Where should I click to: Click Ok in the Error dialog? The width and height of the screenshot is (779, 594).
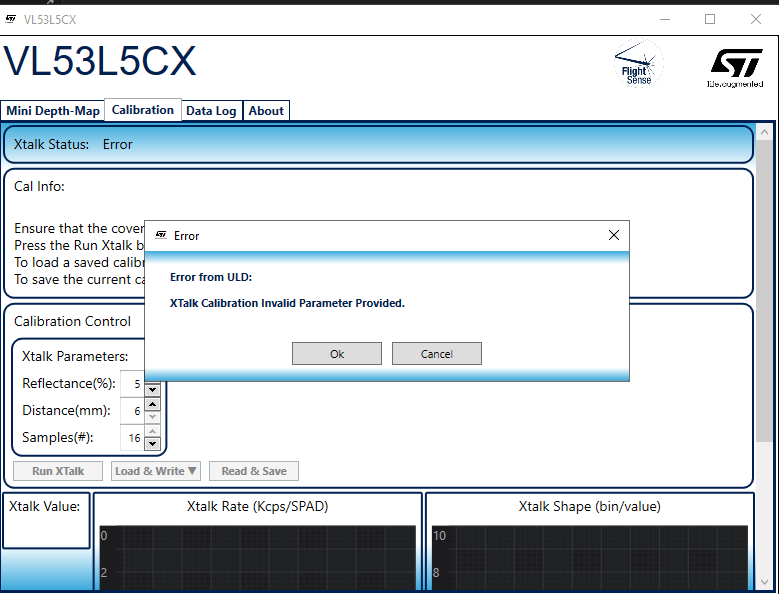pos(337,354)
